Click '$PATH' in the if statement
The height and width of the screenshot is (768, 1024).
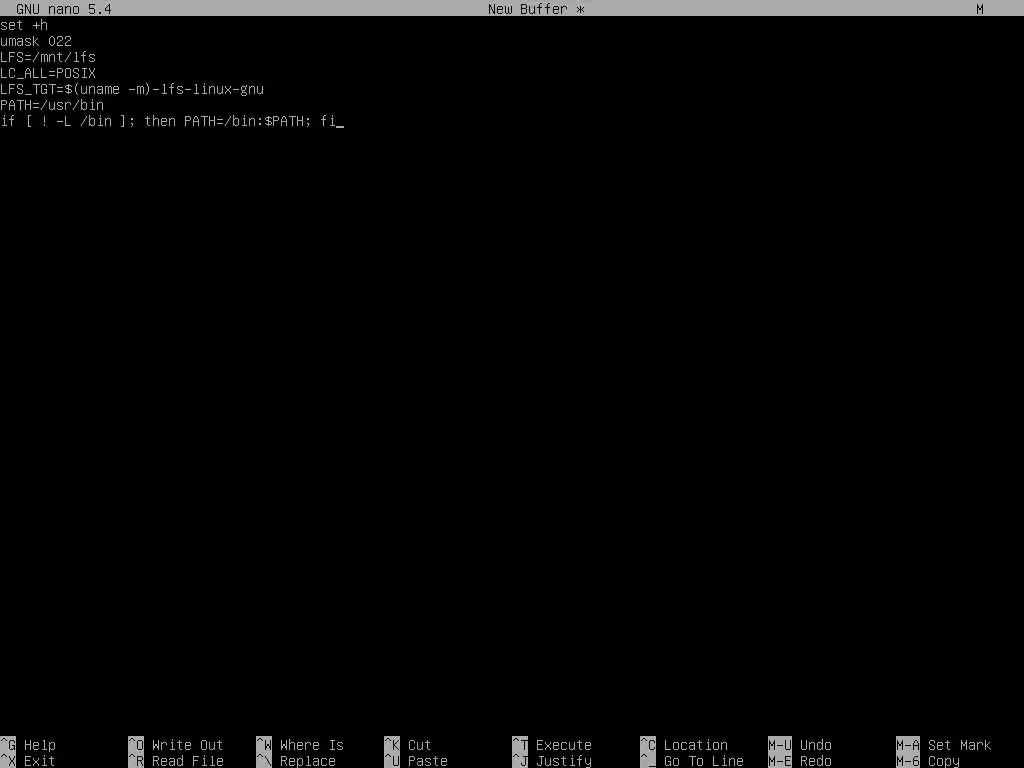[x=284, y=121]
